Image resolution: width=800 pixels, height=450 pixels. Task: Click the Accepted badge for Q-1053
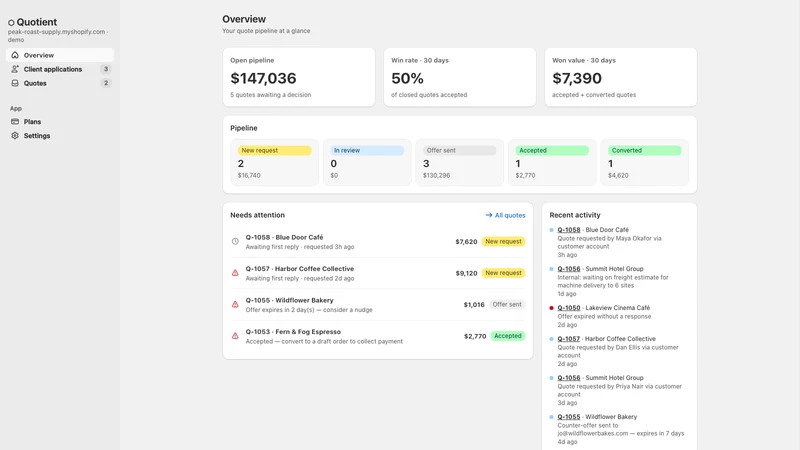pos(508,336)
